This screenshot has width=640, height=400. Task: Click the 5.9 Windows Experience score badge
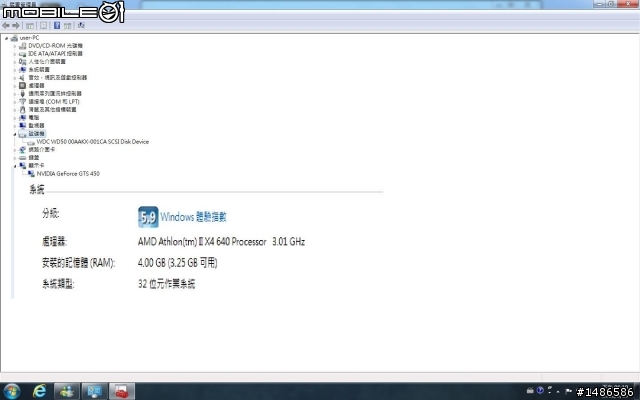point(148,217)
